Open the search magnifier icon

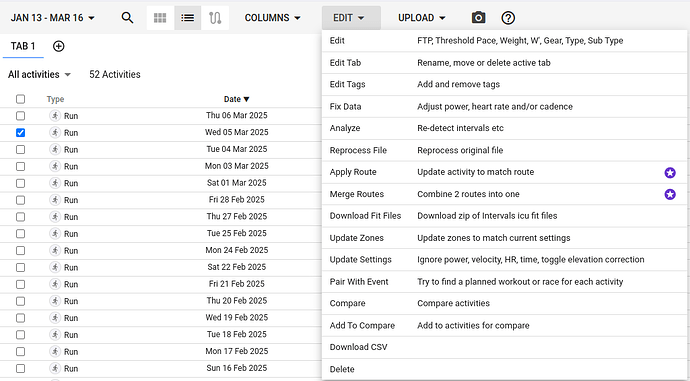coord(127,18)
